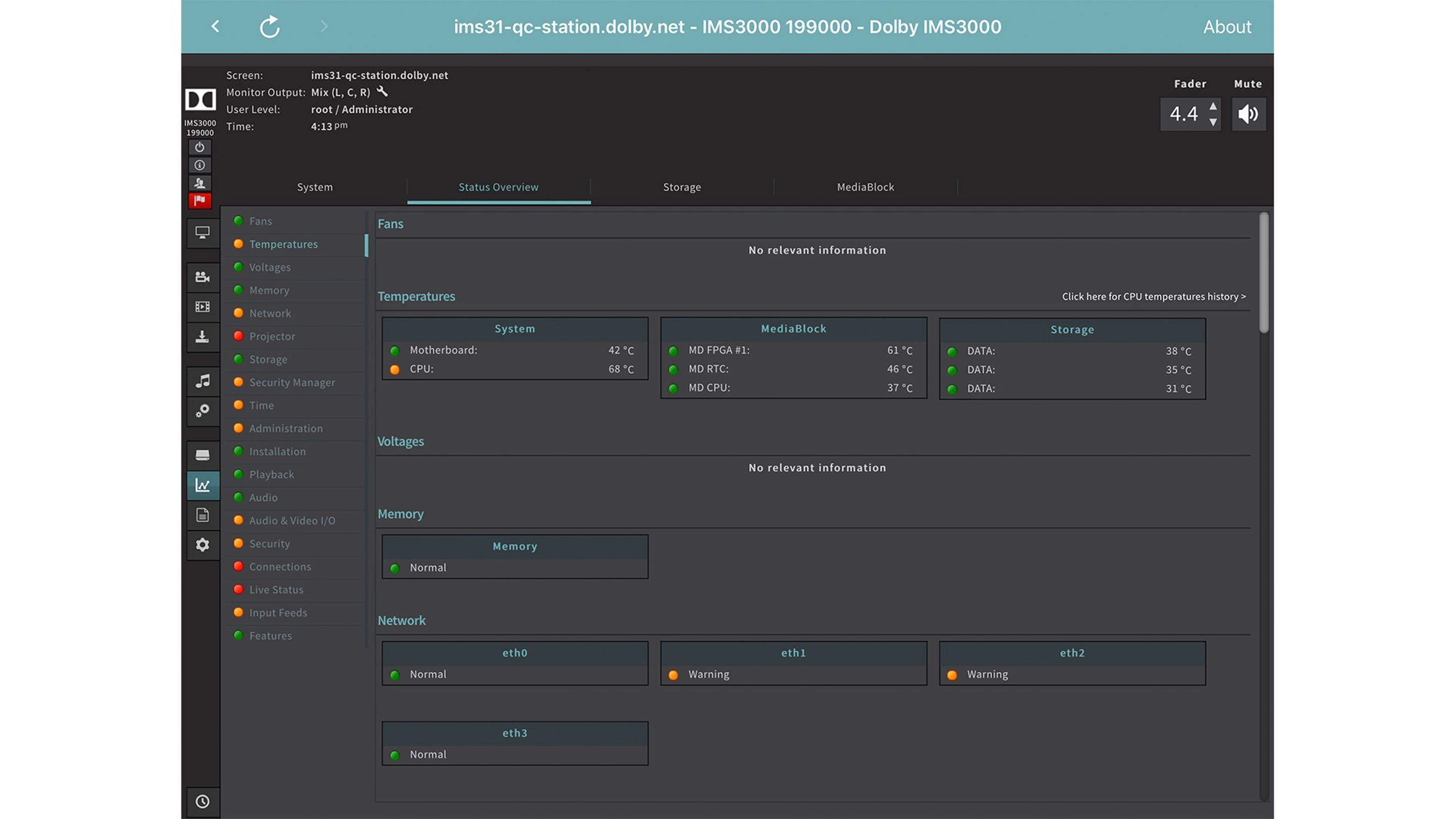Select the info icon in left sidebar
This screenshot has height=819, width=1456.
(x=200, y=165)
